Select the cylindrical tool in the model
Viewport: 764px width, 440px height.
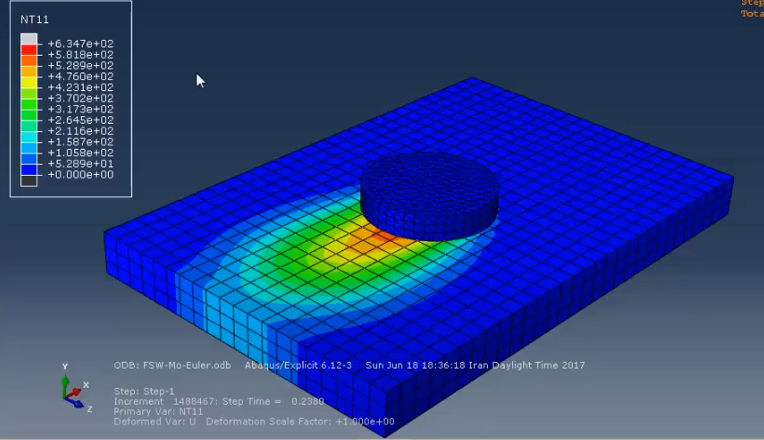(x=430, y=195)
